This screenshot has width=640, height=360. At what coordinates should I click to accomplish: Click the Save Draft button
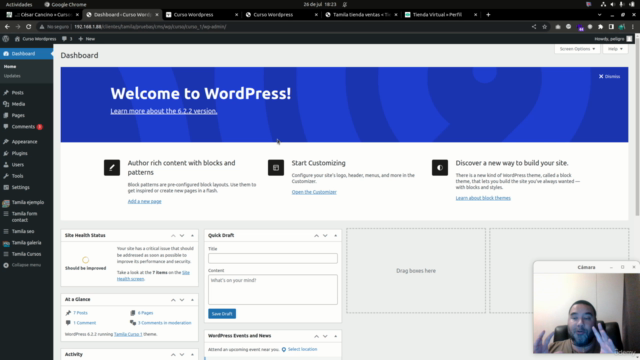click(x=222, y=313)
